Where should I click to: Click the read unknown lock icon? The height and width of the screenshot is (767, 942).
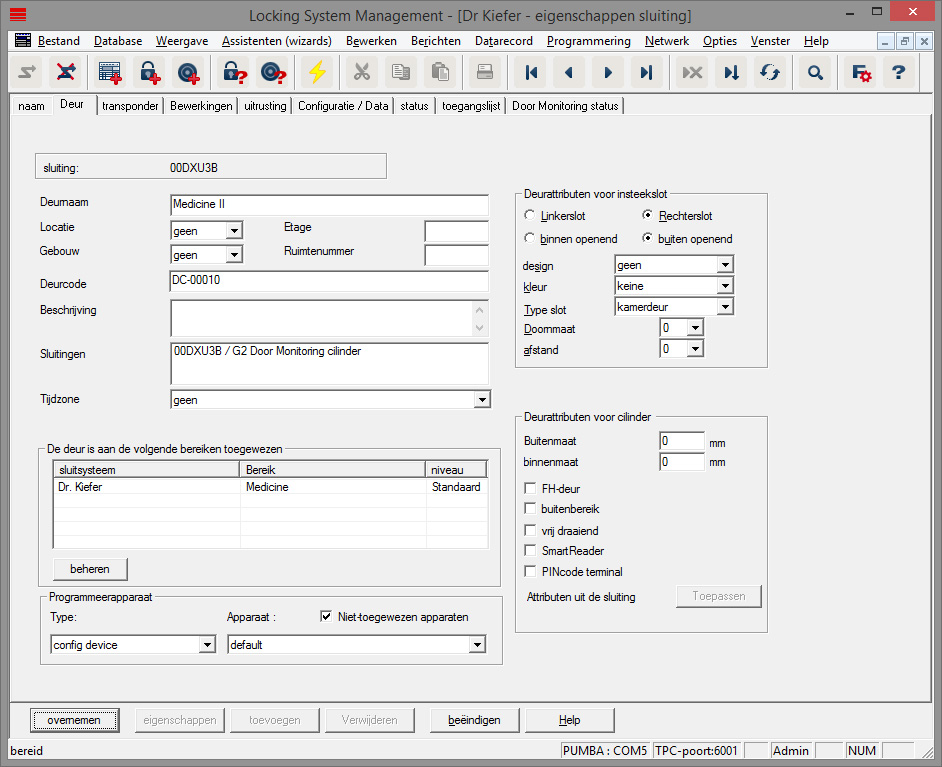click(x=234, y=72)
